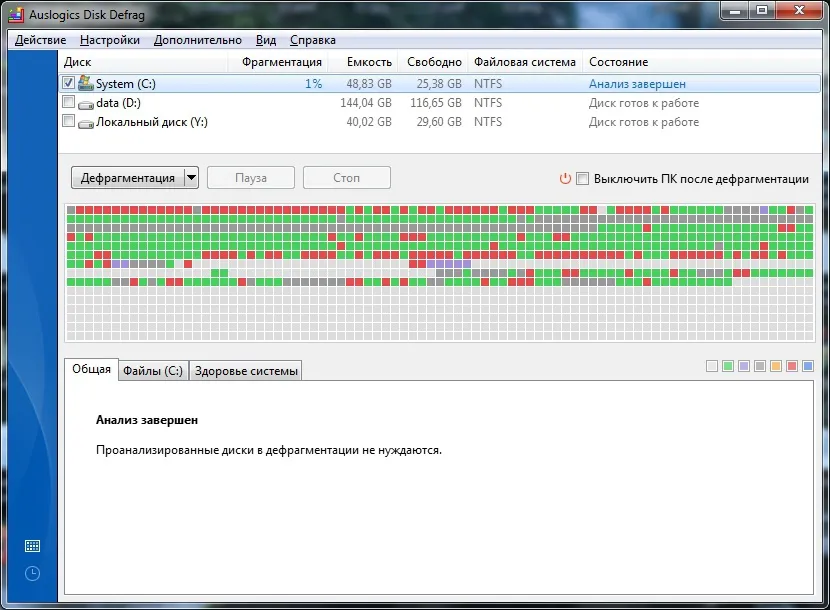Click the gray legend swatch
Image resolution: width=830 pixels, height=610 pixels.
pos(760,366)
